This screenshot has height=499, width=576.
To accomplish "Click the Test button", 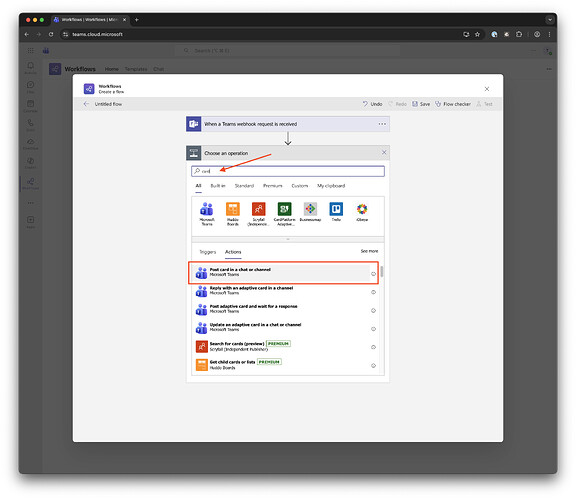I will pos(485,104).
